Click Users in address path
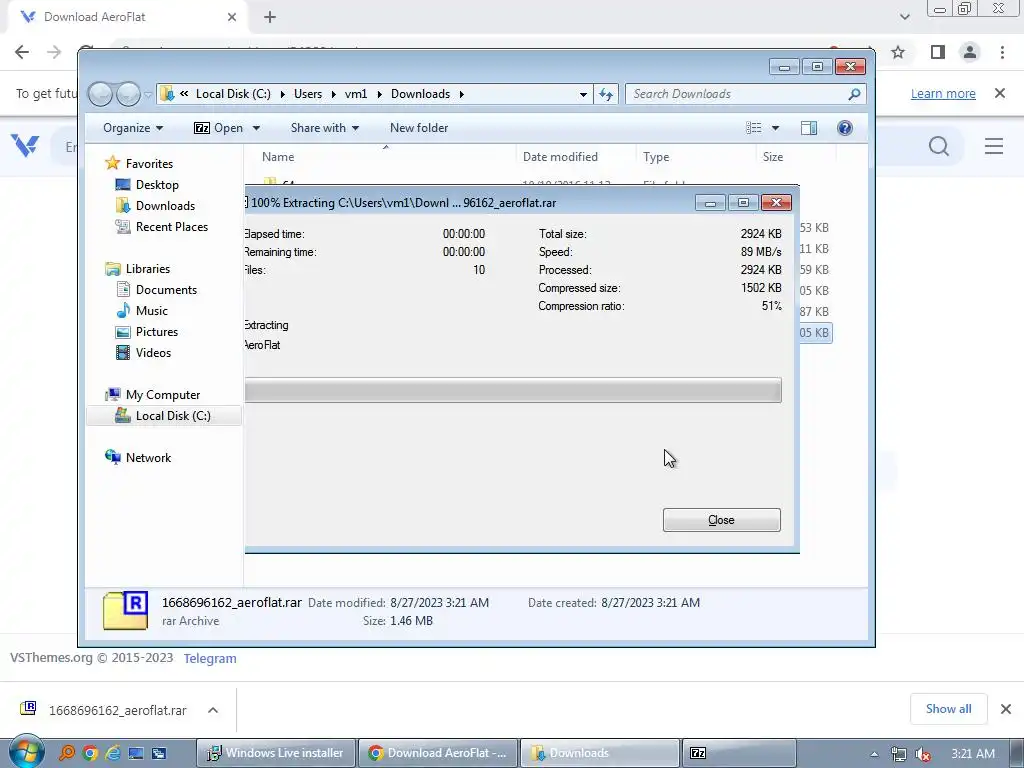This screenshot has width=1024, height=768. tap(308, 94)
